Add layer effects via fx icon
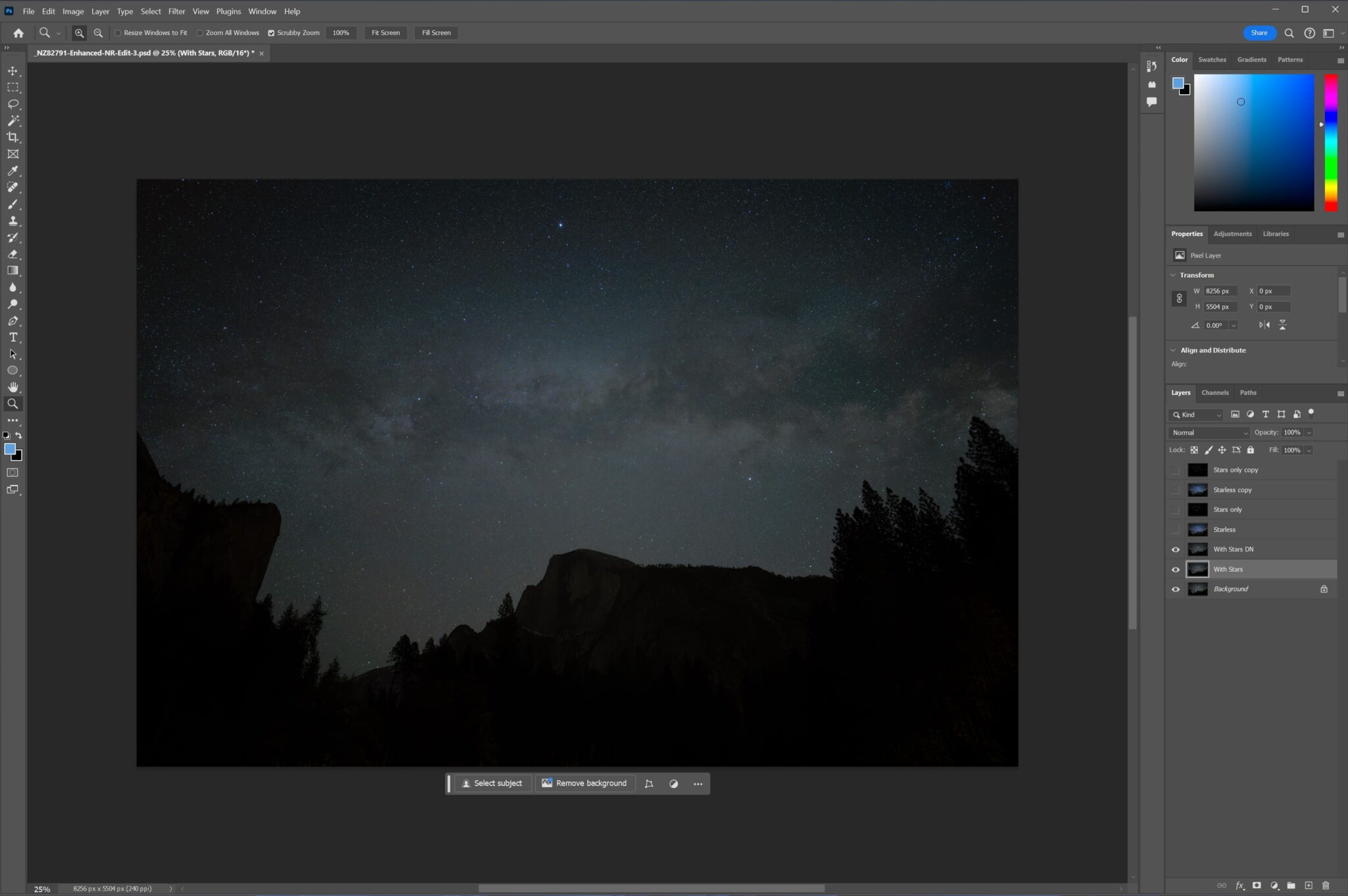 1239,885
